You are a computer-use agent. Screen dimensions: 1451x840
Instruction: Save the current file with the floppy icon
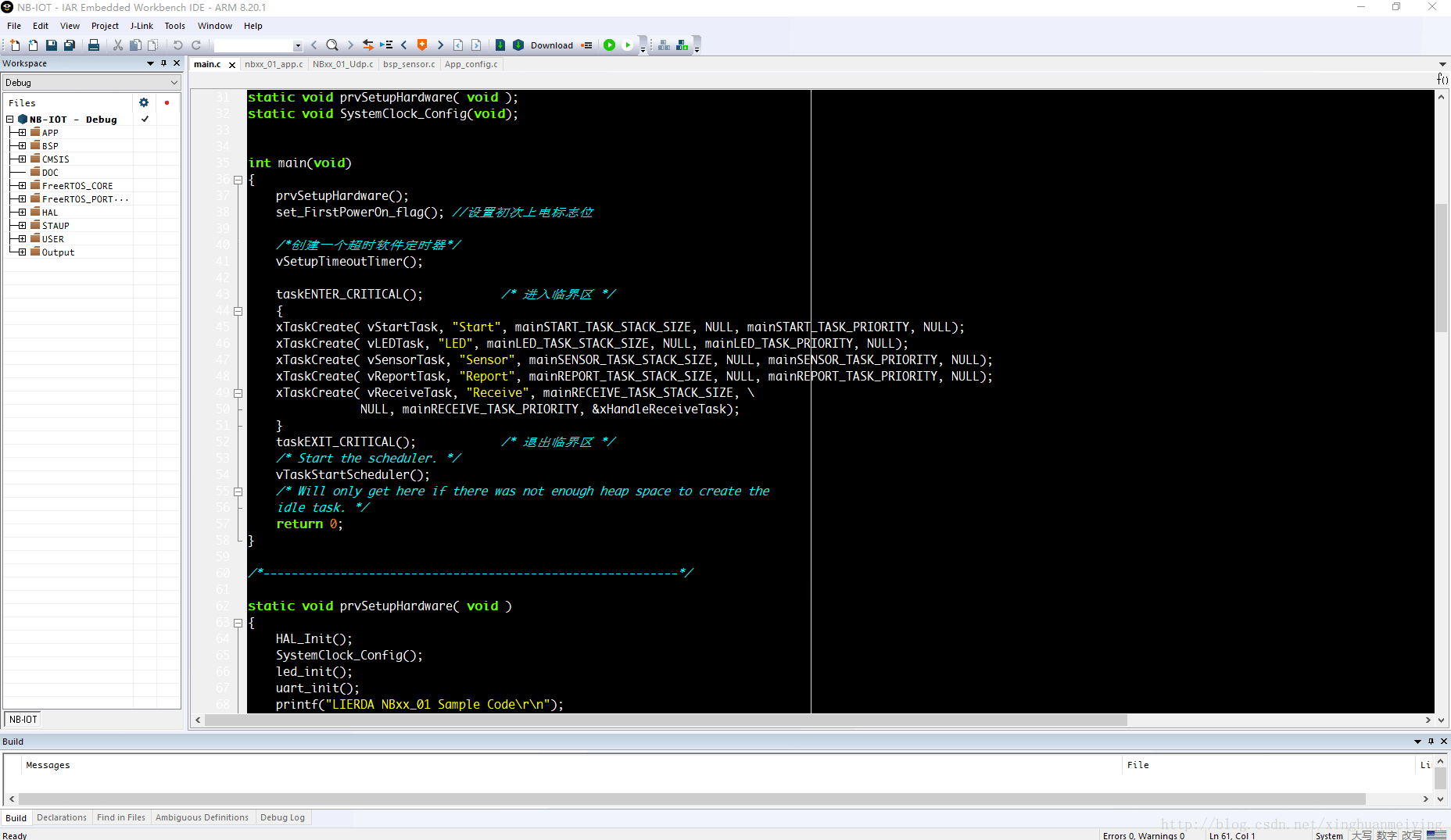coord(52,45)
